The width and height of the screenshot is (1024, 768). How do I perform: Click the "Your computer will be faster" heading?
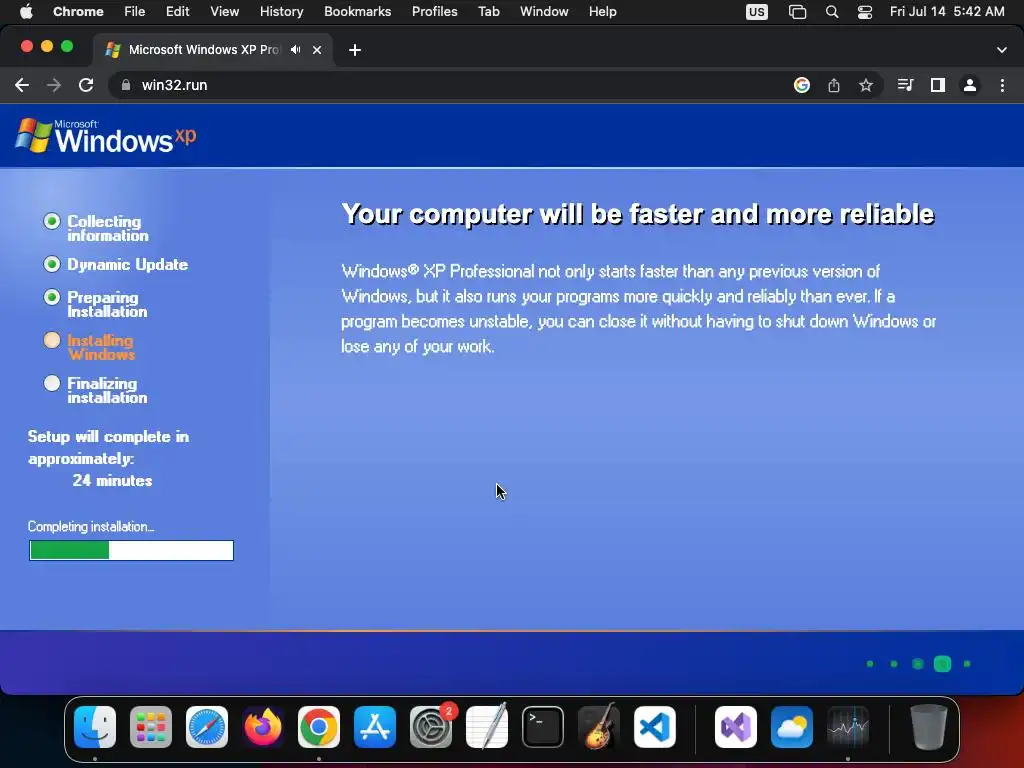[637, 214]
